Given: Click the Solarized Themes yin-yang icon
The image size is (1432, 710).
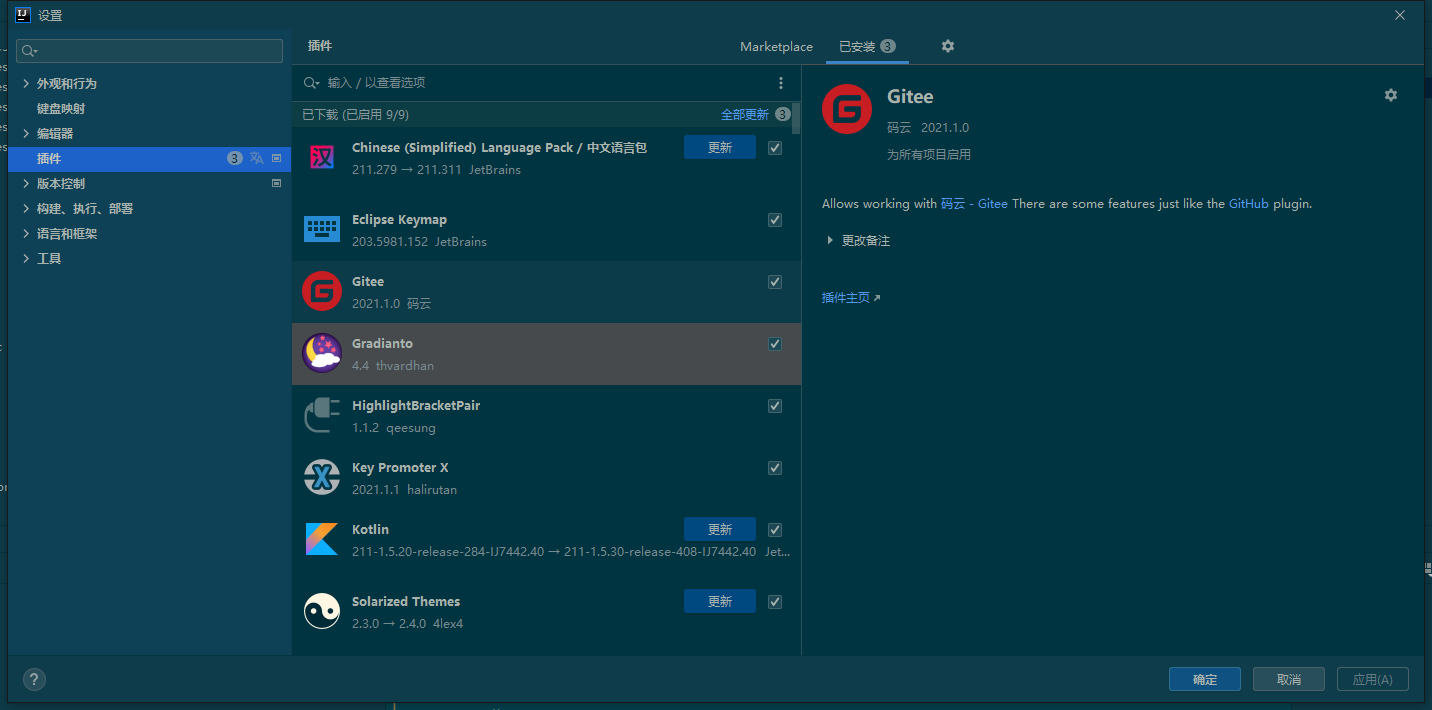Looking at the screenshot, I should coord(322,611).
